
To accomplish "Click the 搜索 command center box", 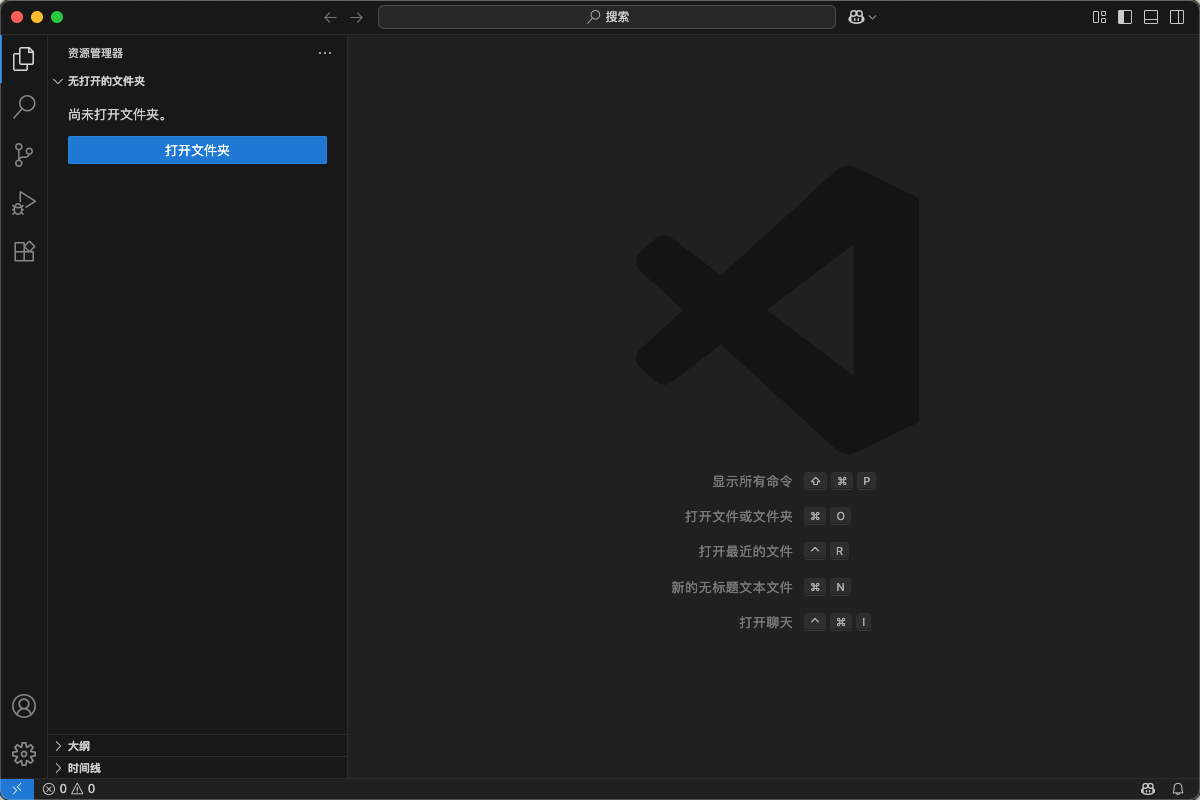I will tap(607, 17).
